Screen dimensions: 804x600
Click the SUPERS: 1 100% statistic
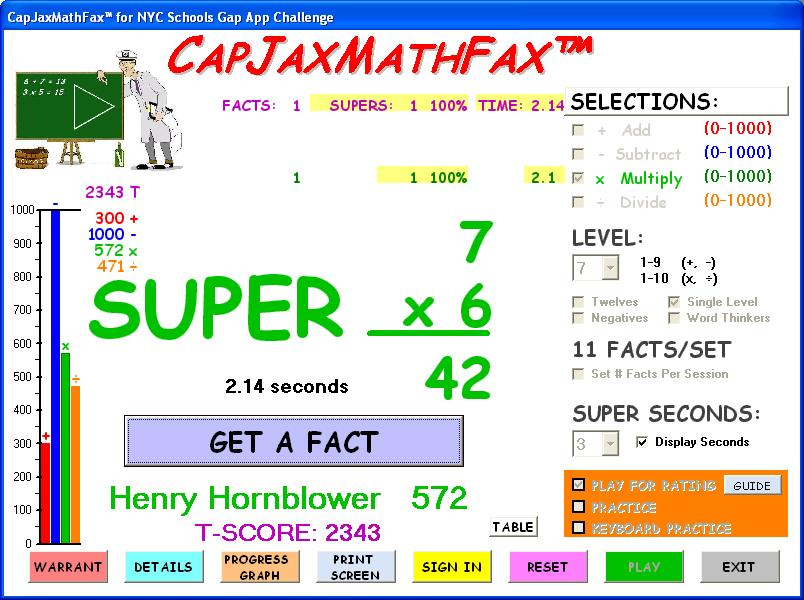click(x=398, y=105)
